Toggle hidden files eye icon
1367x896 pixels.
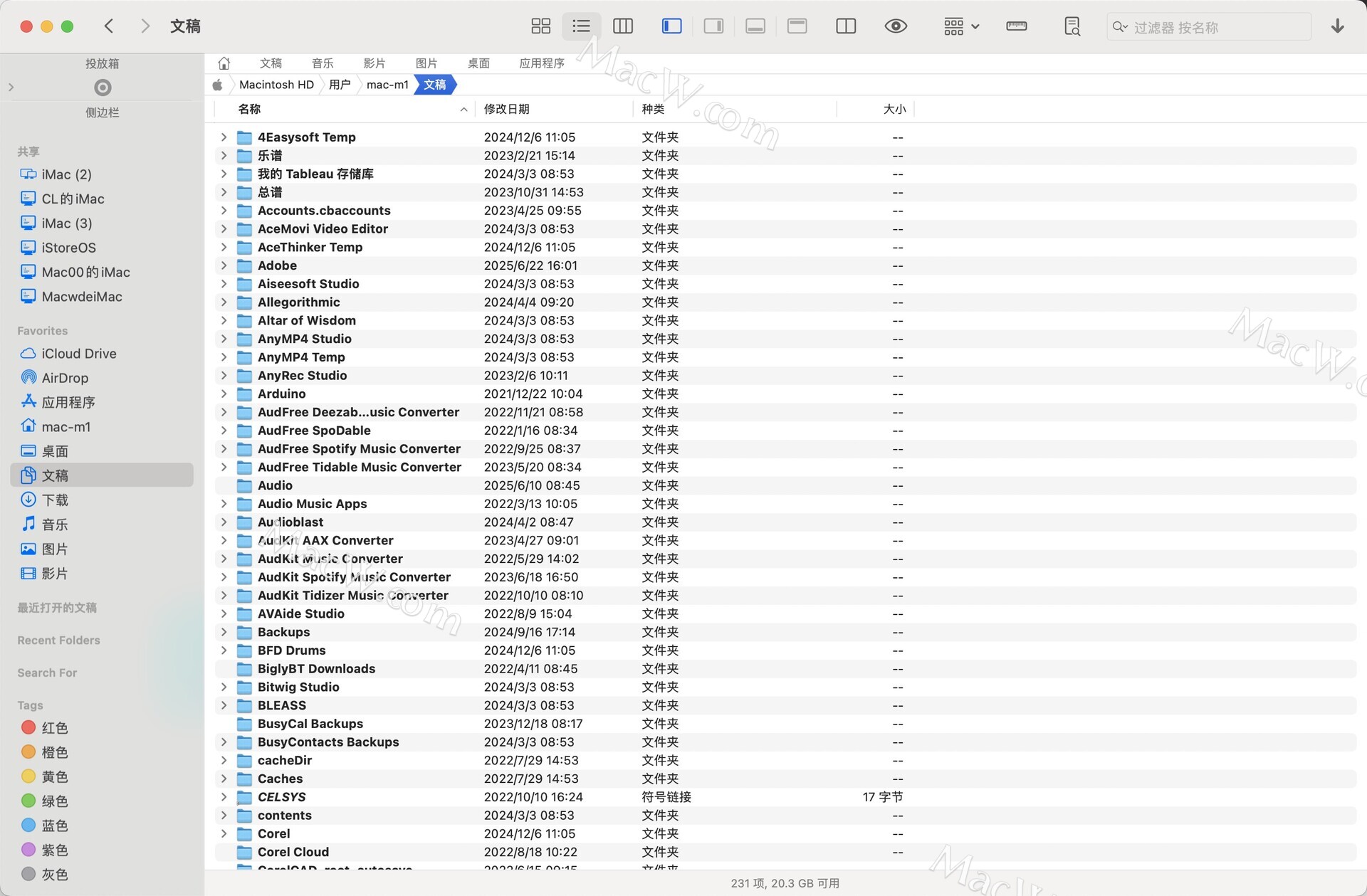(896, 26)
